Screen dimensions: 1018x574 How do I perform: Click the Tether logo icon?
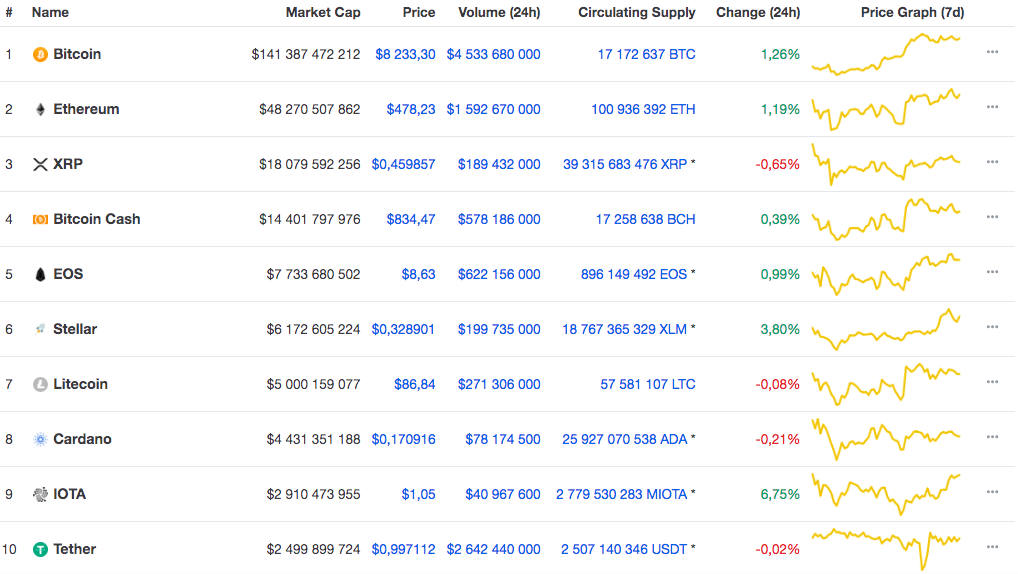40,549
